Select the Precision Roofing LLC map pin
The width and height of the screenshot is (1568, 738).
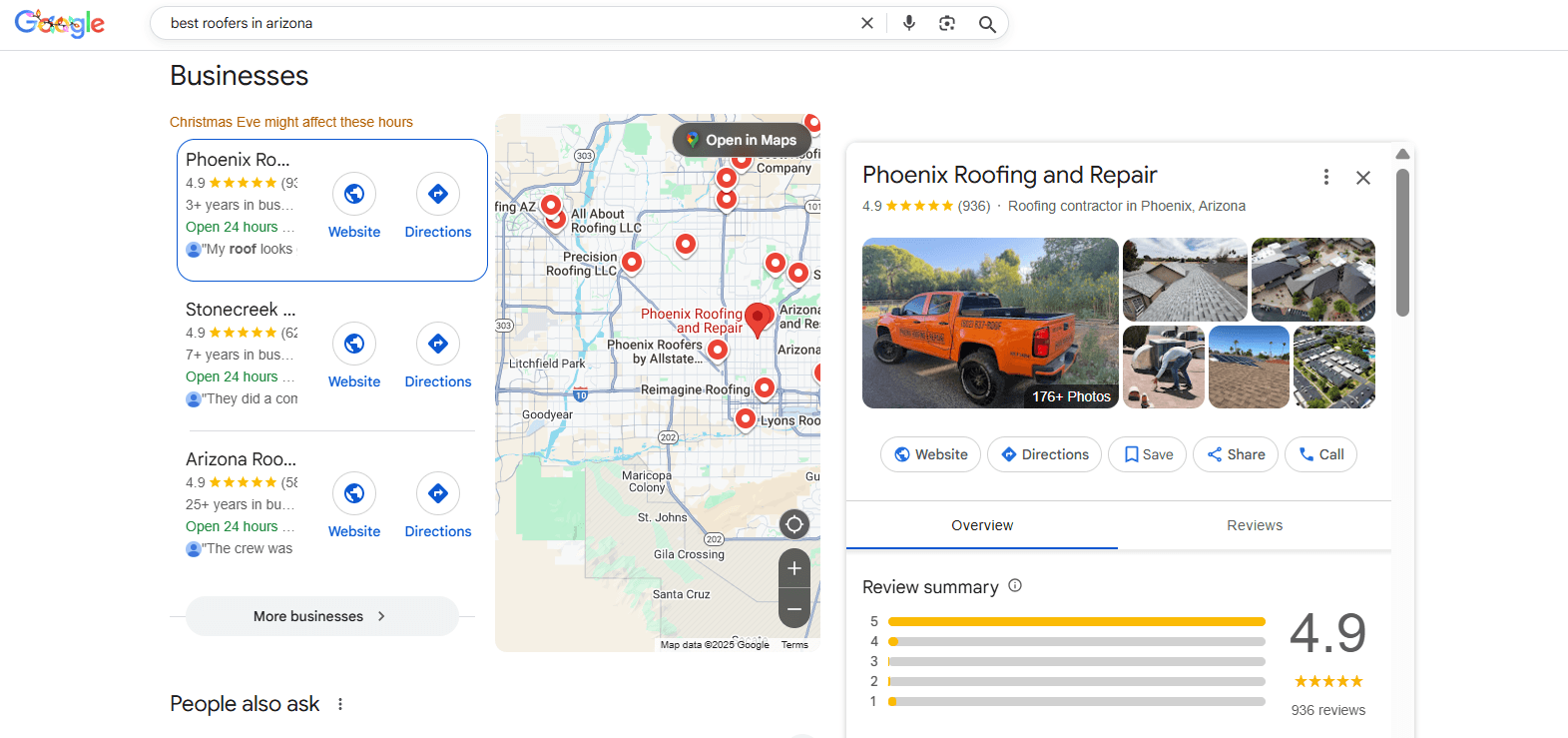[632, 263]
